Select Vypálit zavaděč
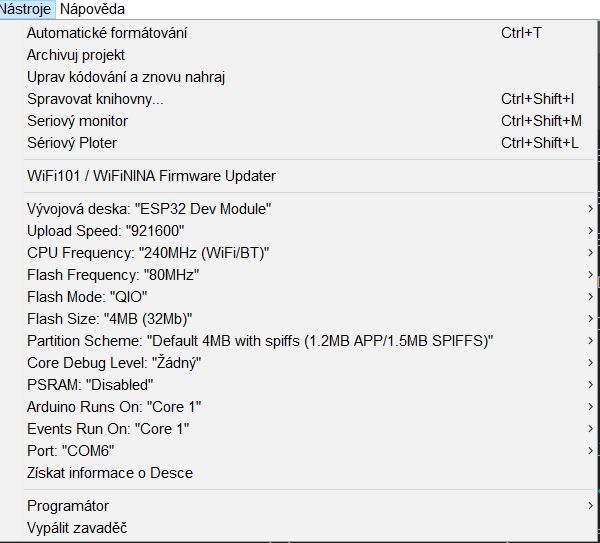This screenshot has height=543, width=600. [x=77, y=527]
